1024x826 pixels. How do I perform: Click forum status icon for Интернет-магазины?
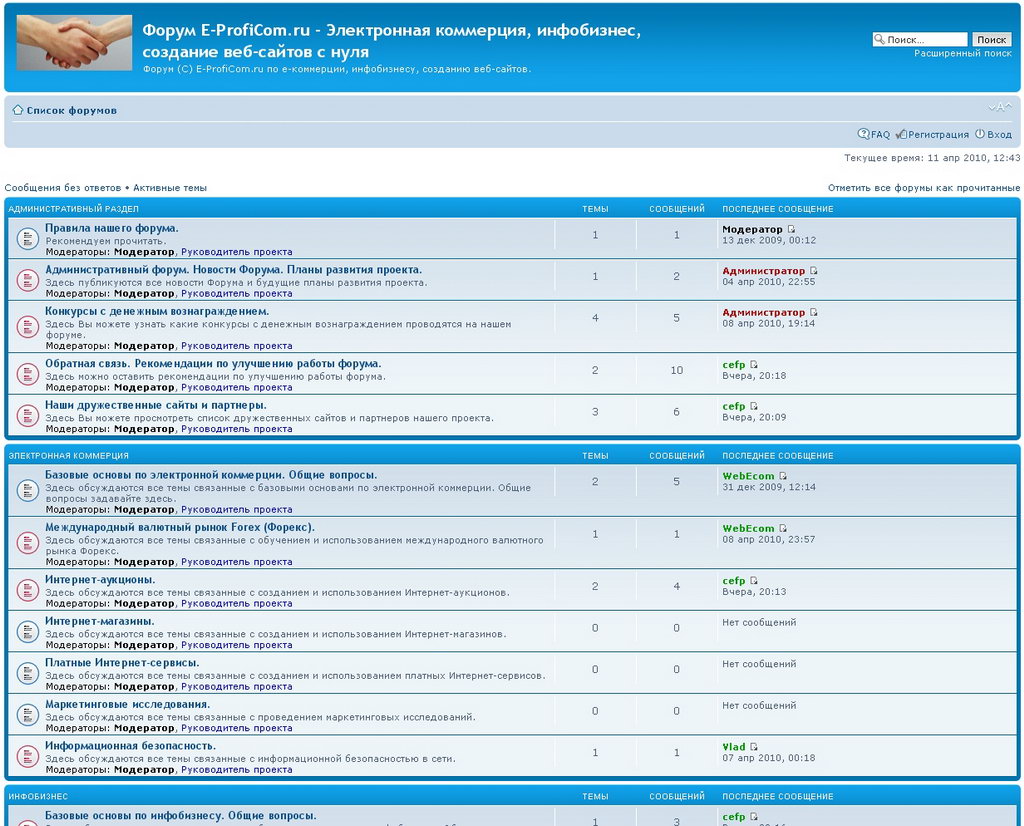[x=27, y=632]
